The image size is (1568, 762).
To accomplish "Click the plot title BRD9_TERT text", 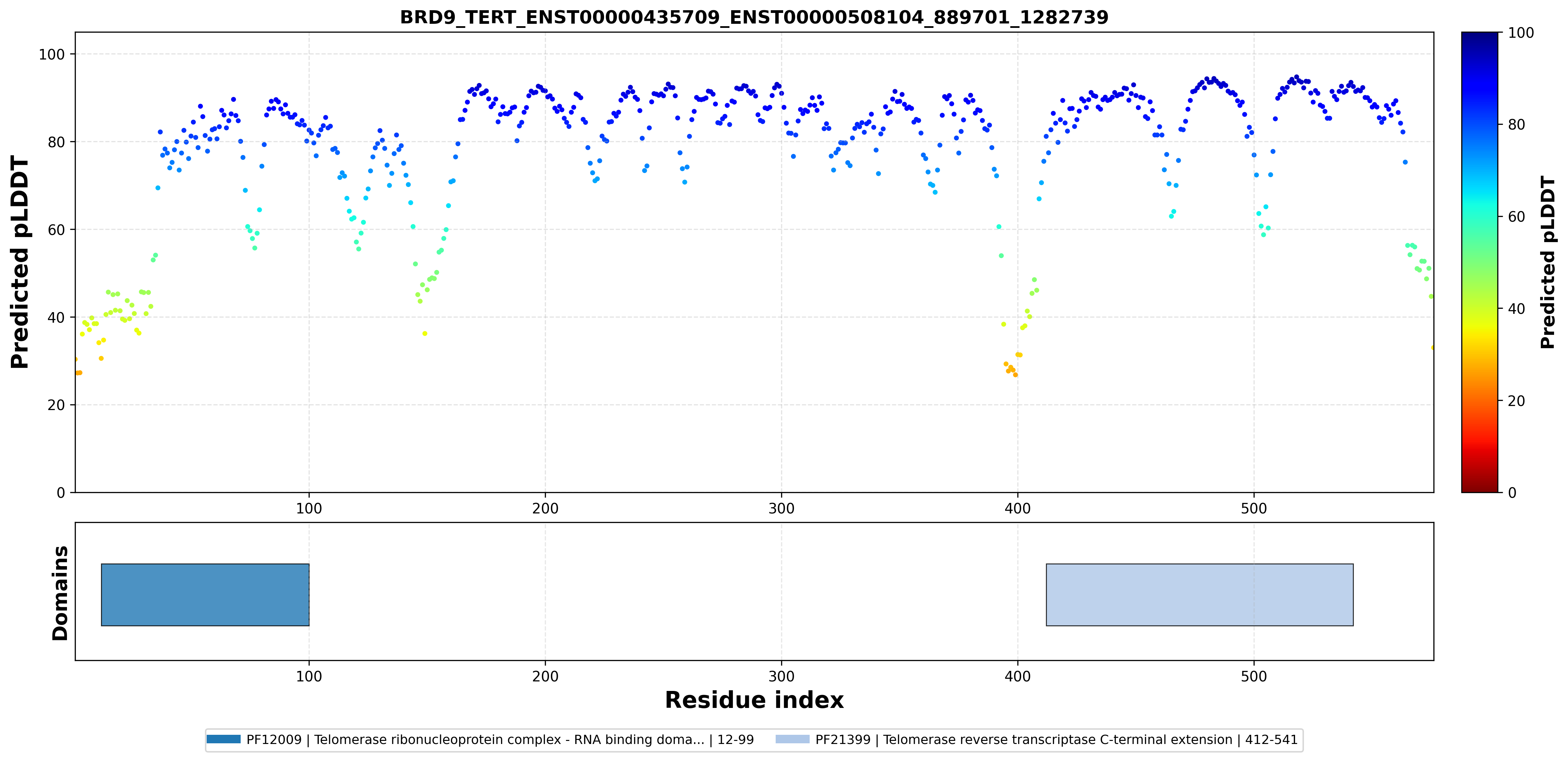I will [754, 17].
